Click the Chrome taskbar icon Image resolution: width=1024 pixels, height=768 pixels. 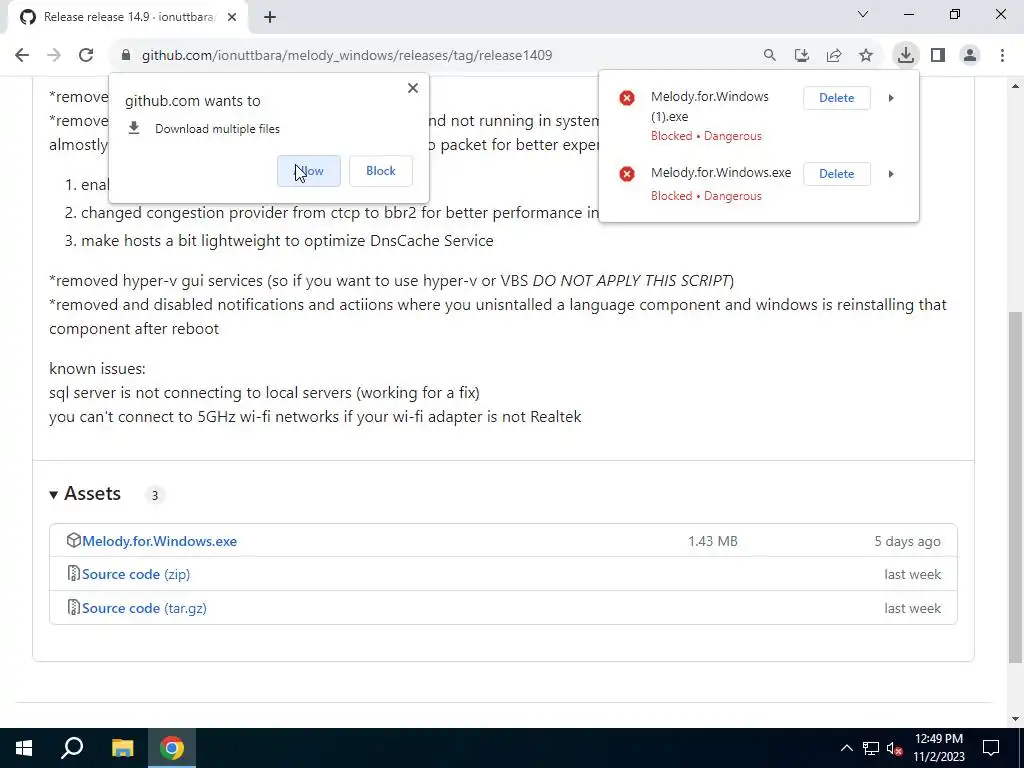pos(172,748)
